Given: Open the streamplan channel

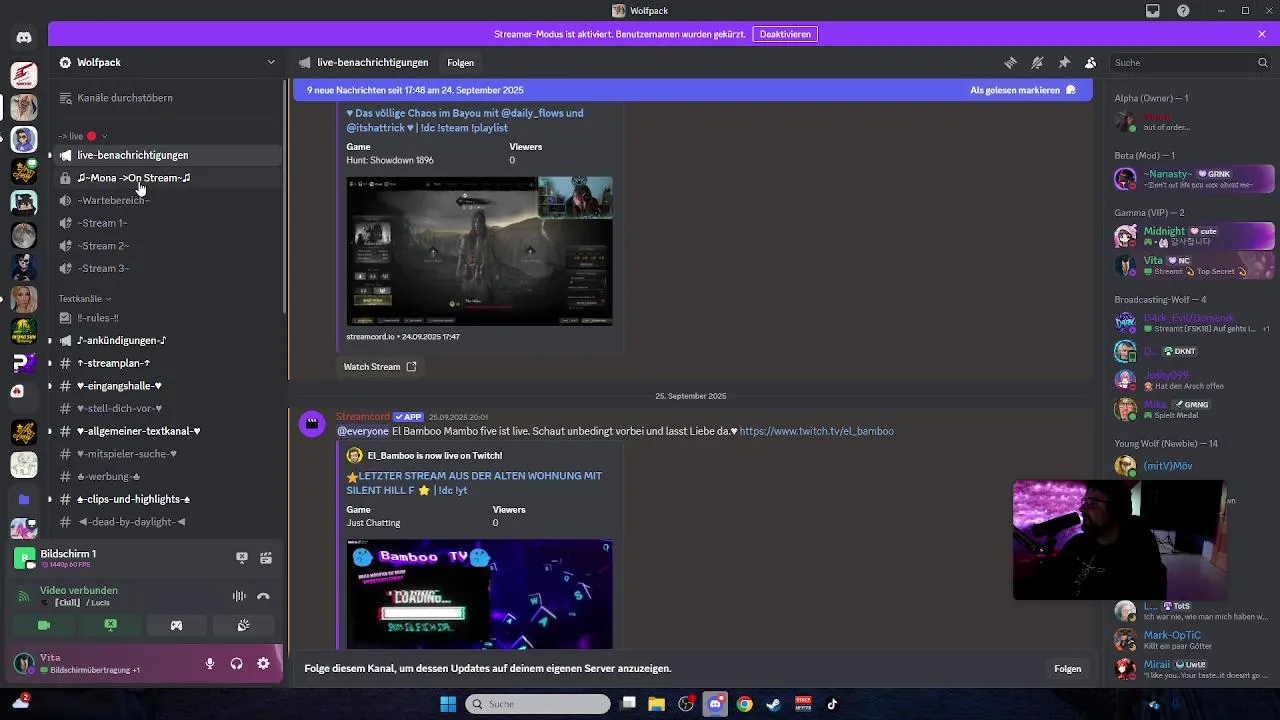Looking at the screenshot, I should (x=167, y=363).
